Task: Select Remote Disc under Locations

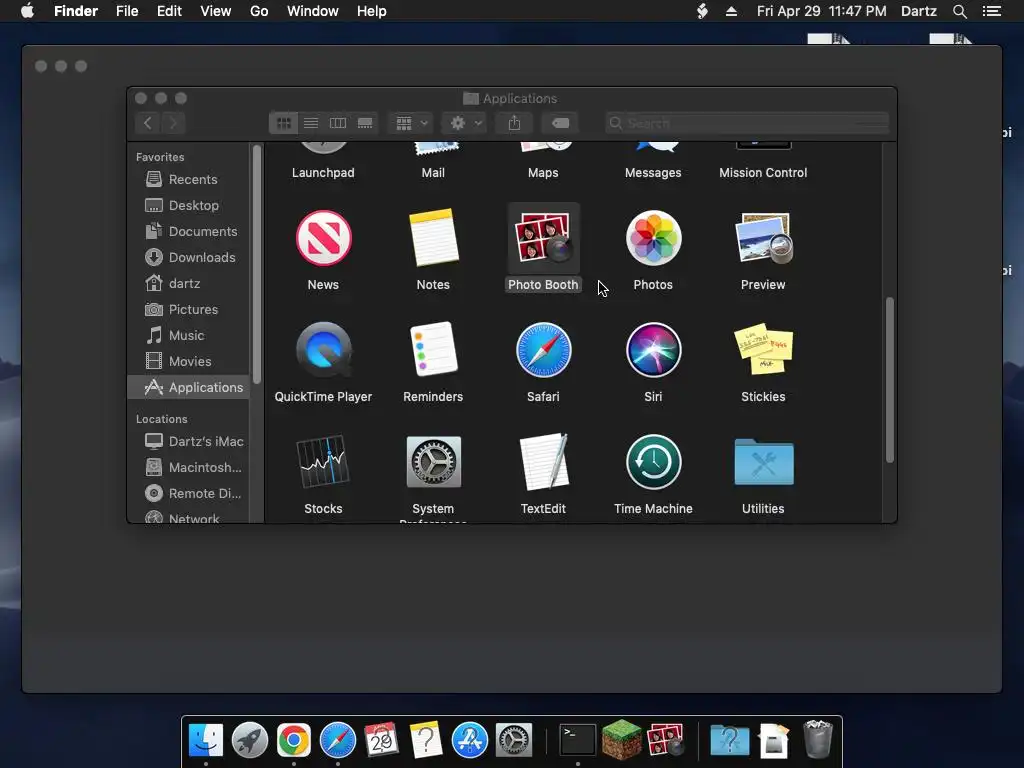Action: tap(188, 494)
